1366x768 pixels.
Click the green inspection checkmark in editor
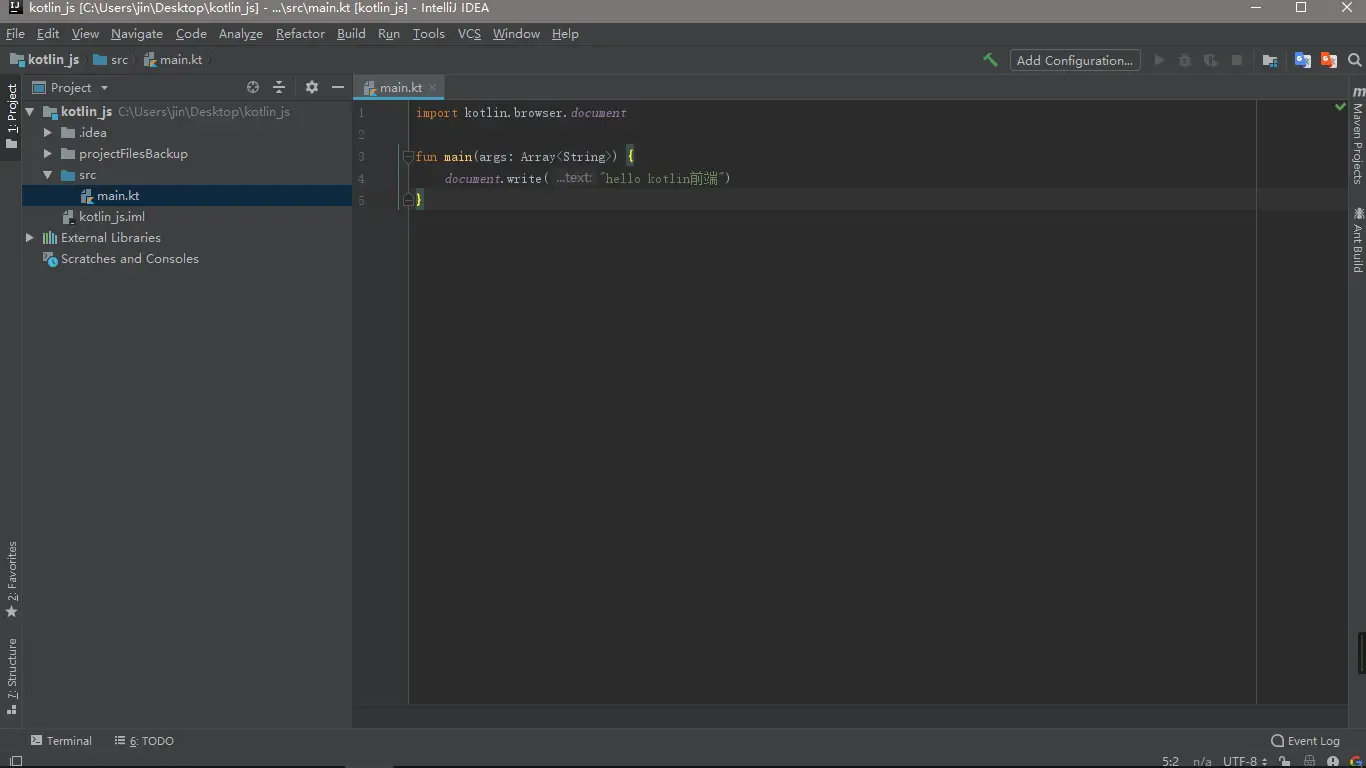coord(1340,106)
